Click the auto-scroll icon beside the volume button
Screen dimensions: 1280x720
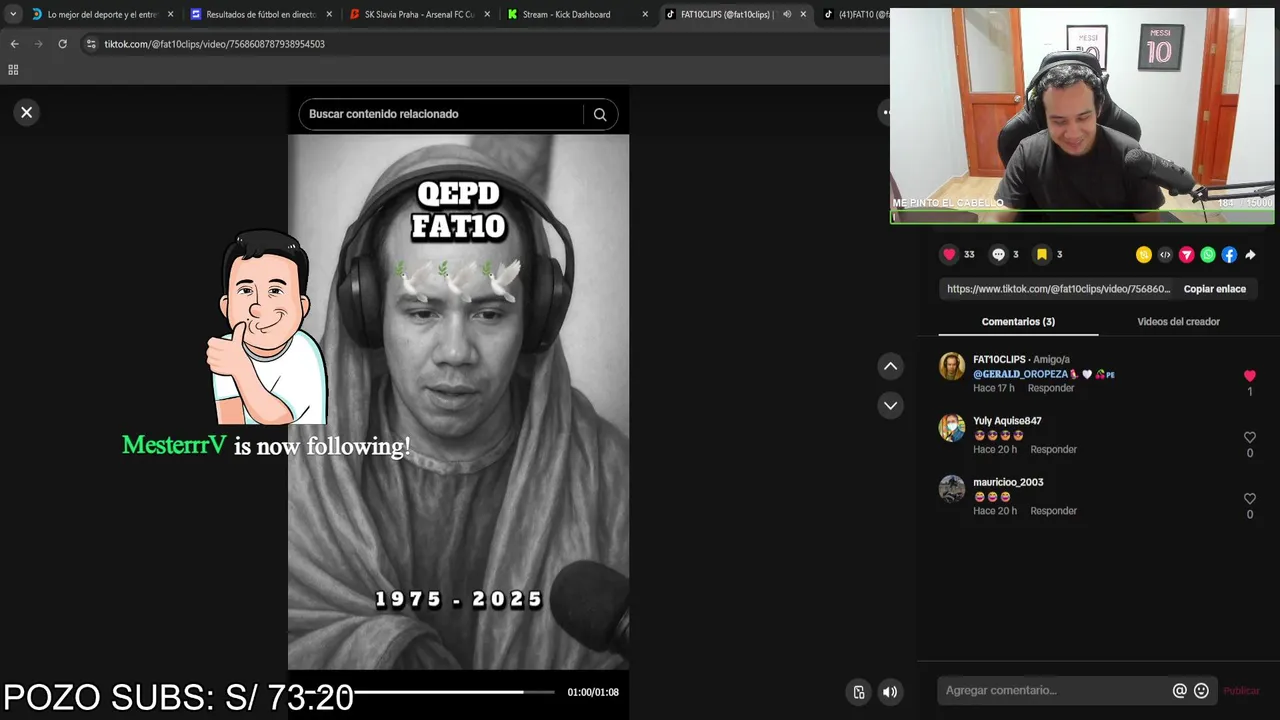coord(858,692)
